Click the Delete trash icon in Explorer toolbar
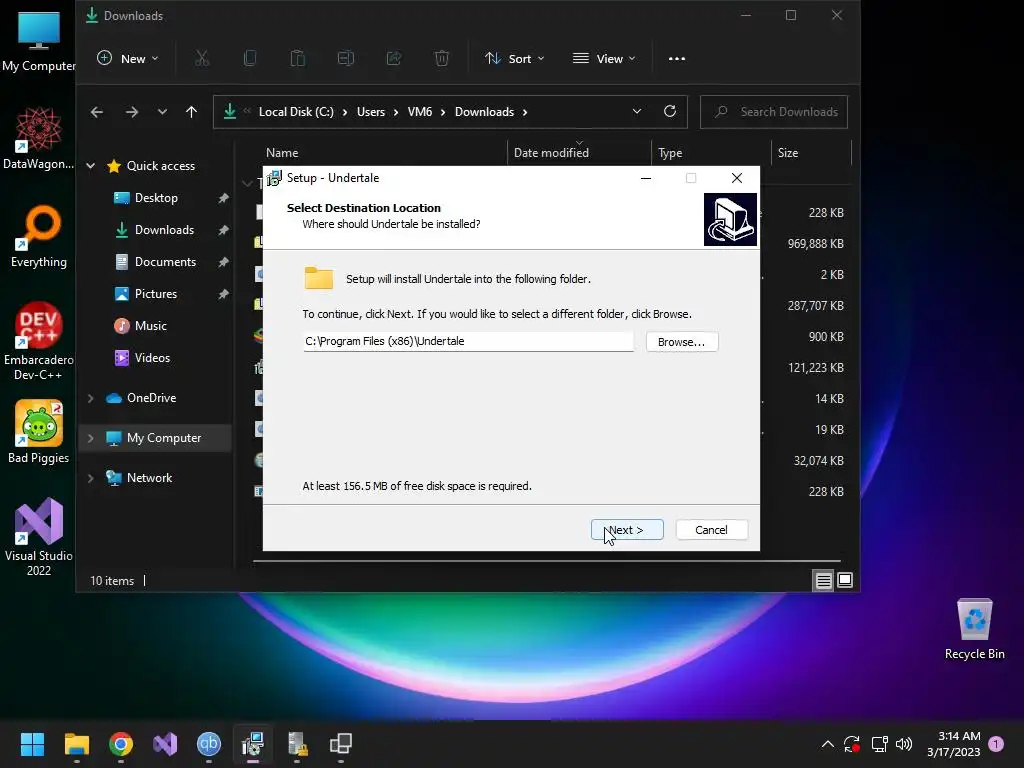 441,59
